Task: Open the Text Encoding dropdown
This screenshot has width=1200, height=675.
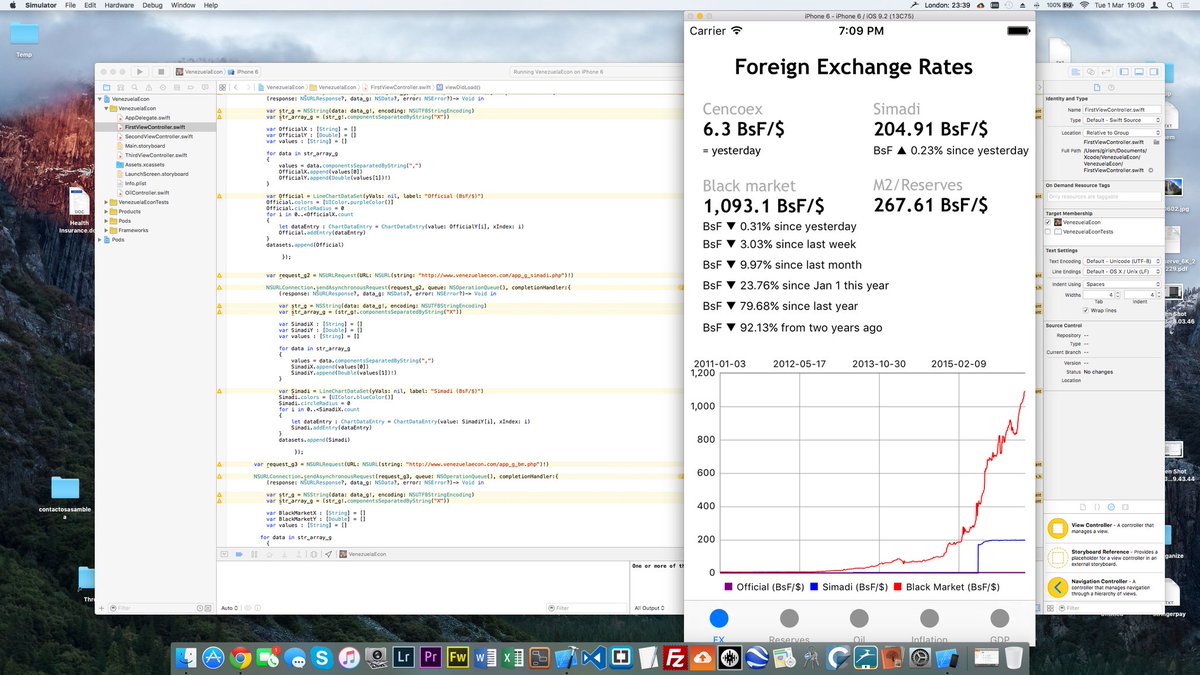Action: click(1123, 261)
